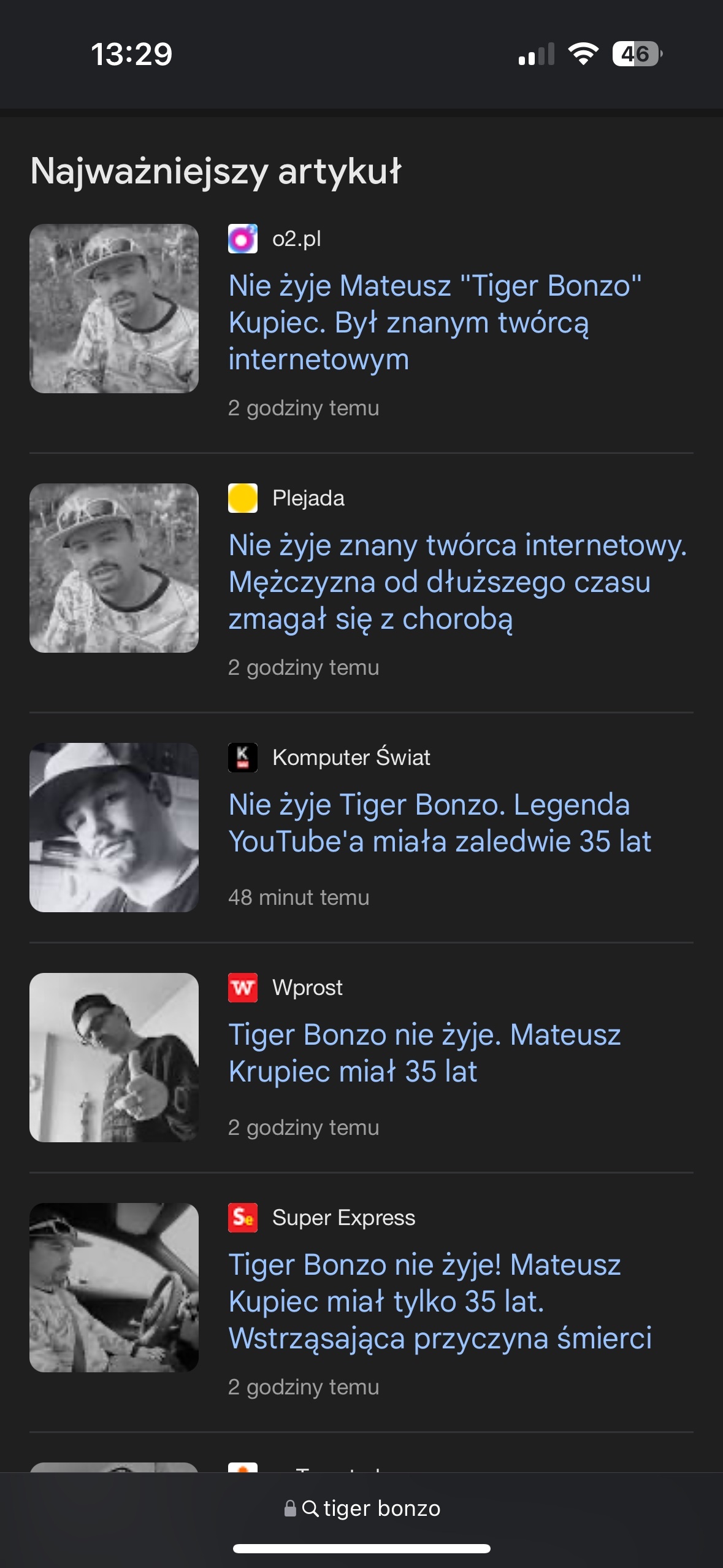Tap the o2.pl article thumbnail photo

pyautogui.click(x=114, y=309)
